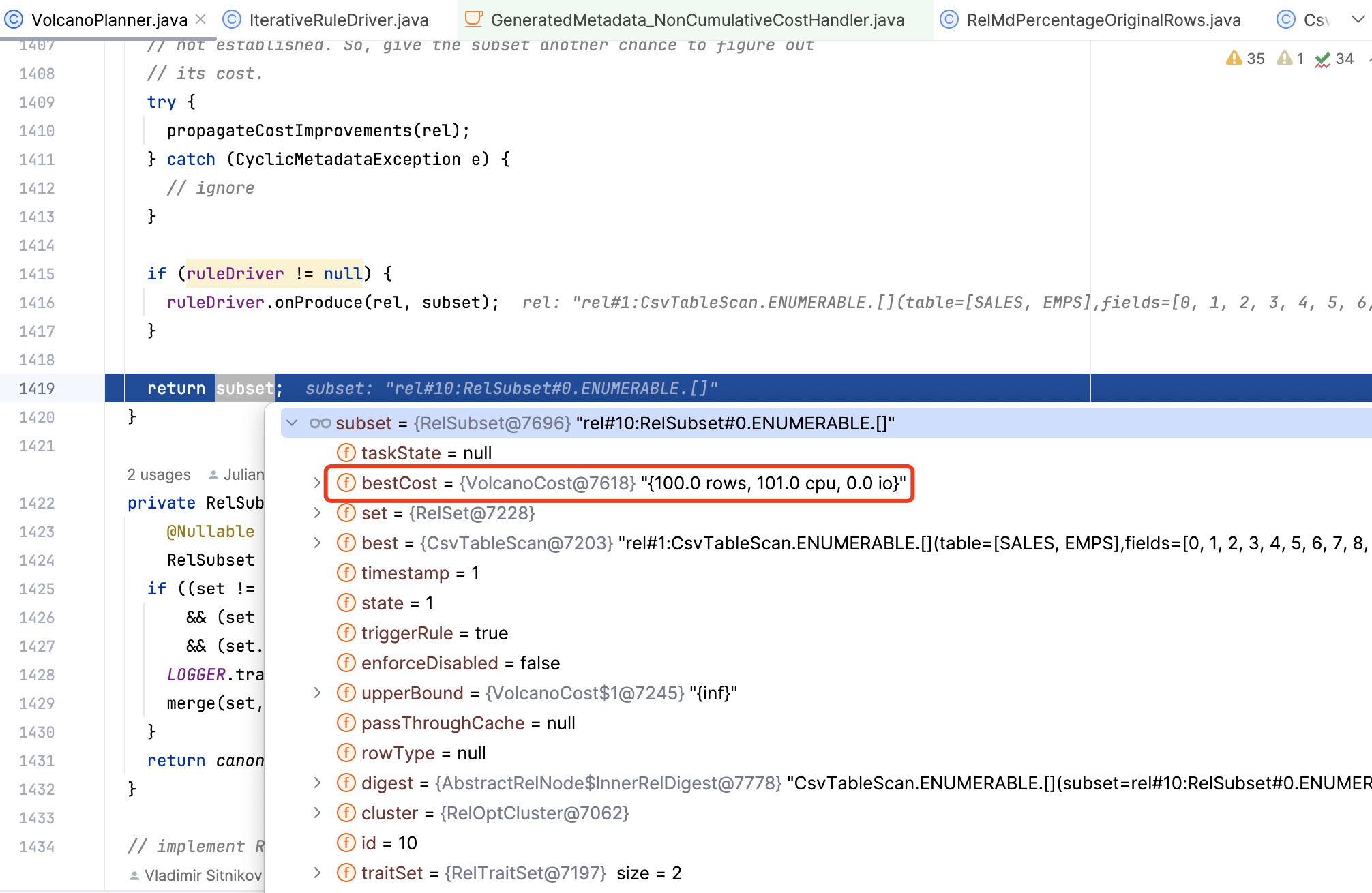Image resolution: width=1372 pixels, height=893 pixels.
Task: Expand the upperBound field node
Action: click(x=317, y=693)
